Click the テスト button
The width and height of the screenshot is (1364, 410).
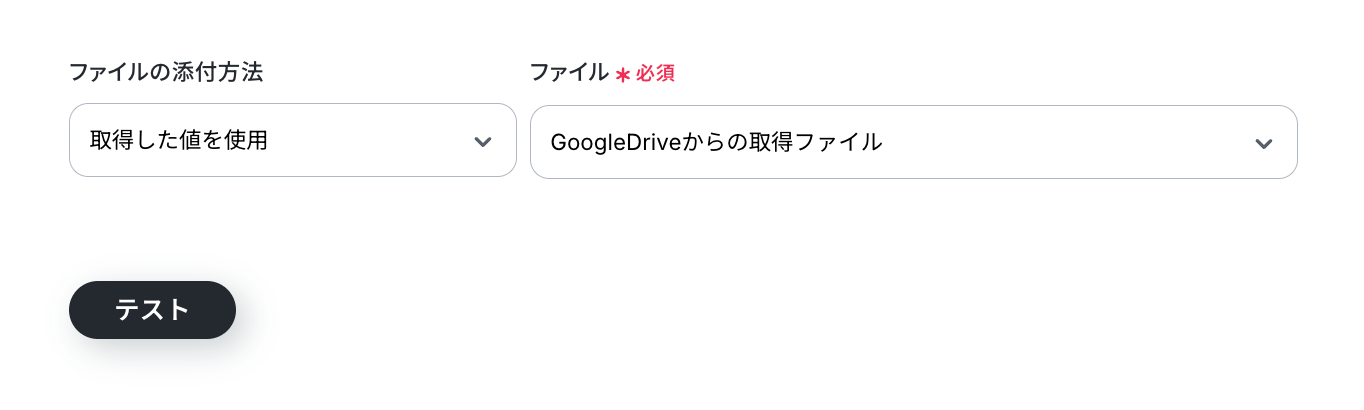point(152,310)
